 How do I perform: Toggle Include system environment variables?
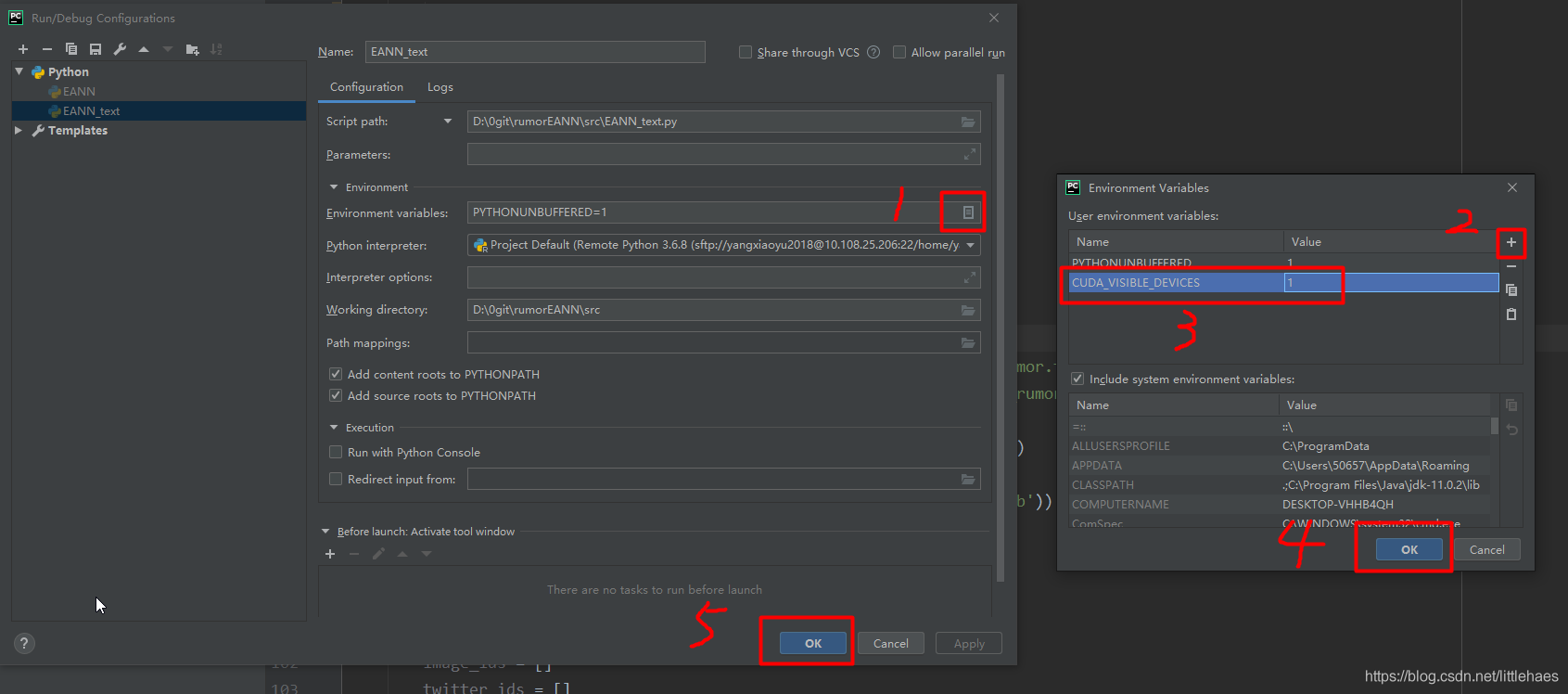pyautogui.click(x=1077, y=379)
